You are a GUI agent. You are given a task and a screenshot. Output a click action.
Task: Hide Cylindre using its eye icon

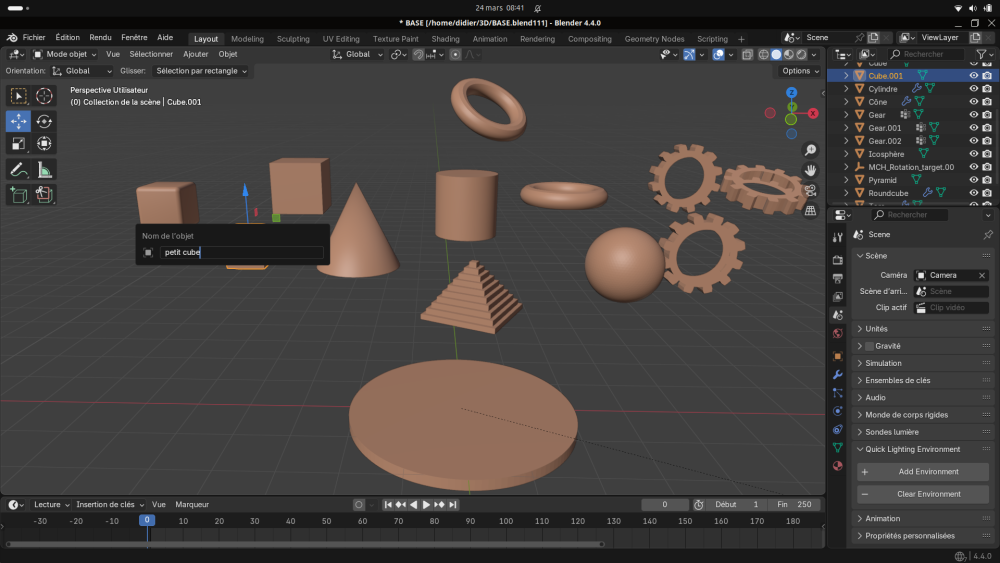[x=973, y=89]
